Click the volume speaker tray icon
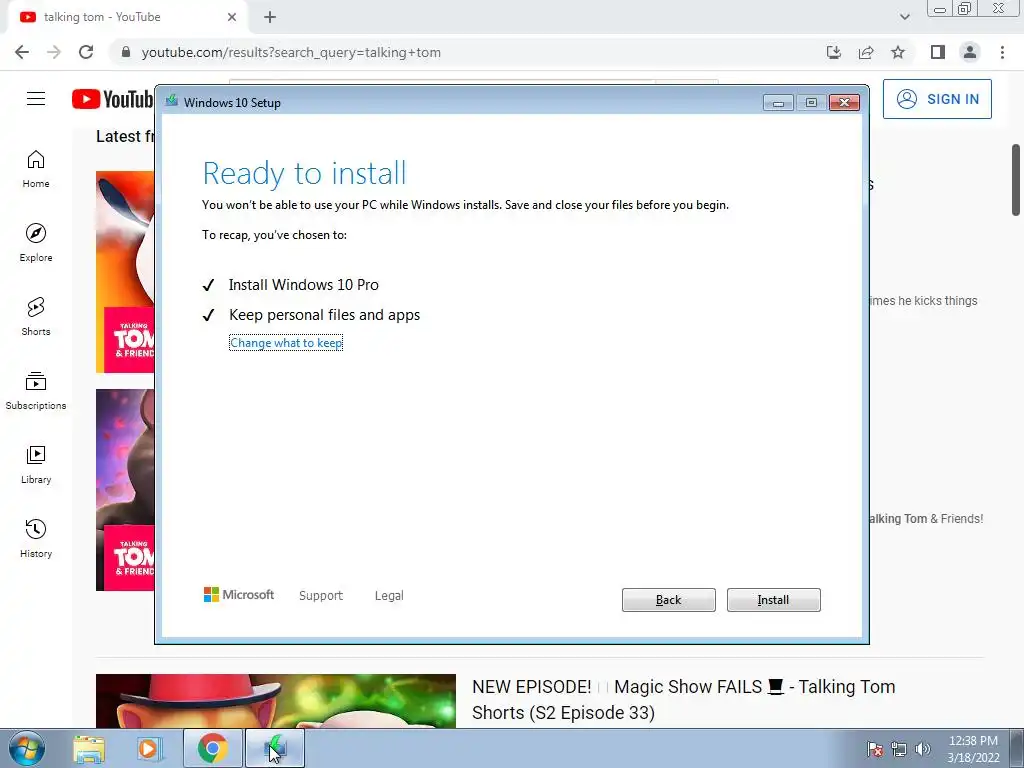Viewport: 1024px width, 768px height. [922, 749]
